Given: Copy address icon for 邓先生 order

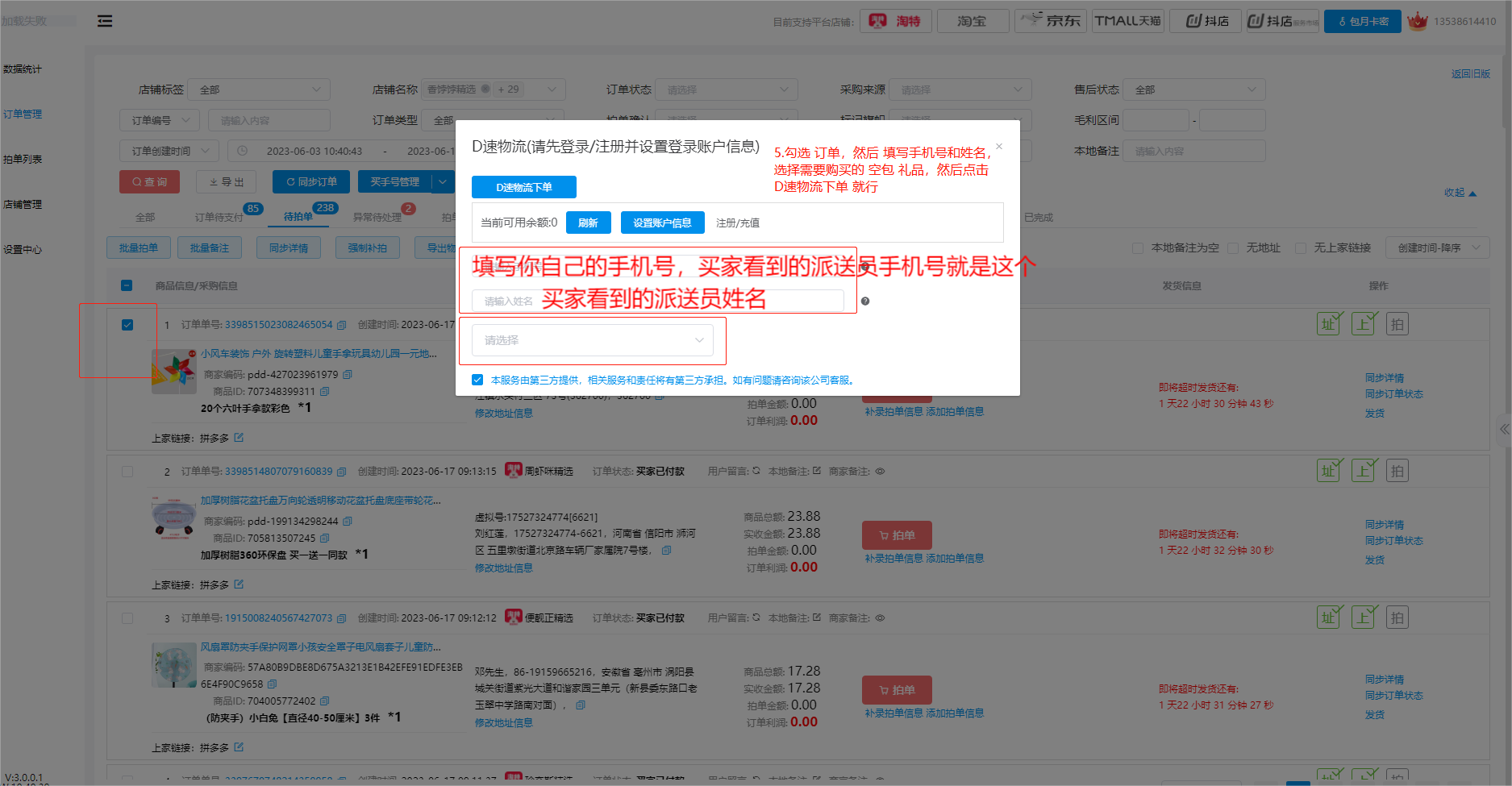Looking at the screenshot, I should pyautogui.click(x=581, y=705).
